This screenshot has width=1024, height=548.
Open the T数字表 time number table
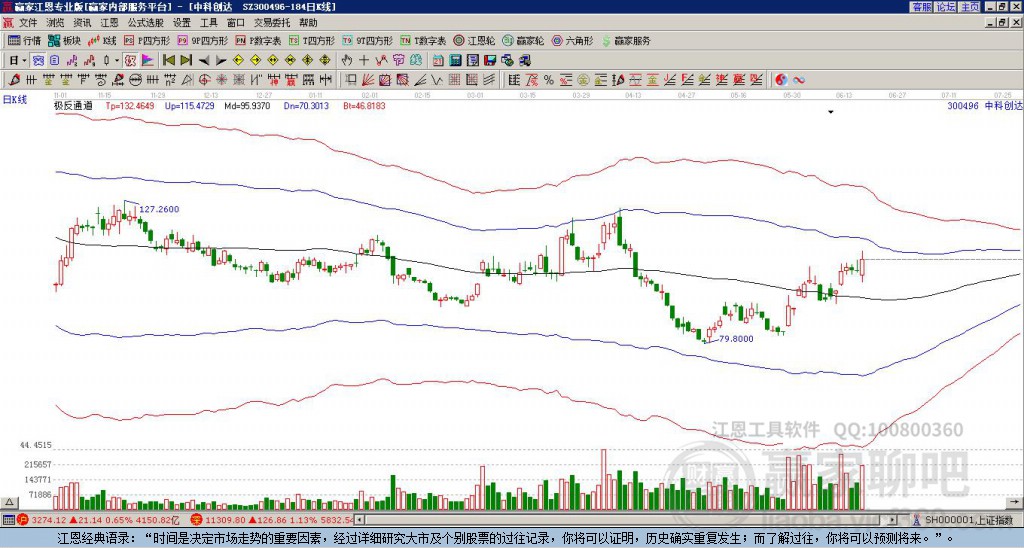(x=423, y=40)
